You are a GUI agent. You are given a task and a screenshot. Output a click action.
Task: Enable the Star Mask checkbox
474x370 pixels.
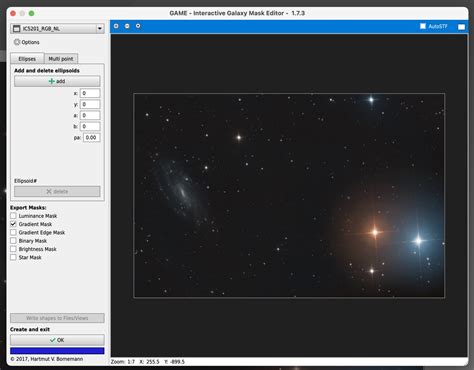pyautogui.click(x=13, y=257)
